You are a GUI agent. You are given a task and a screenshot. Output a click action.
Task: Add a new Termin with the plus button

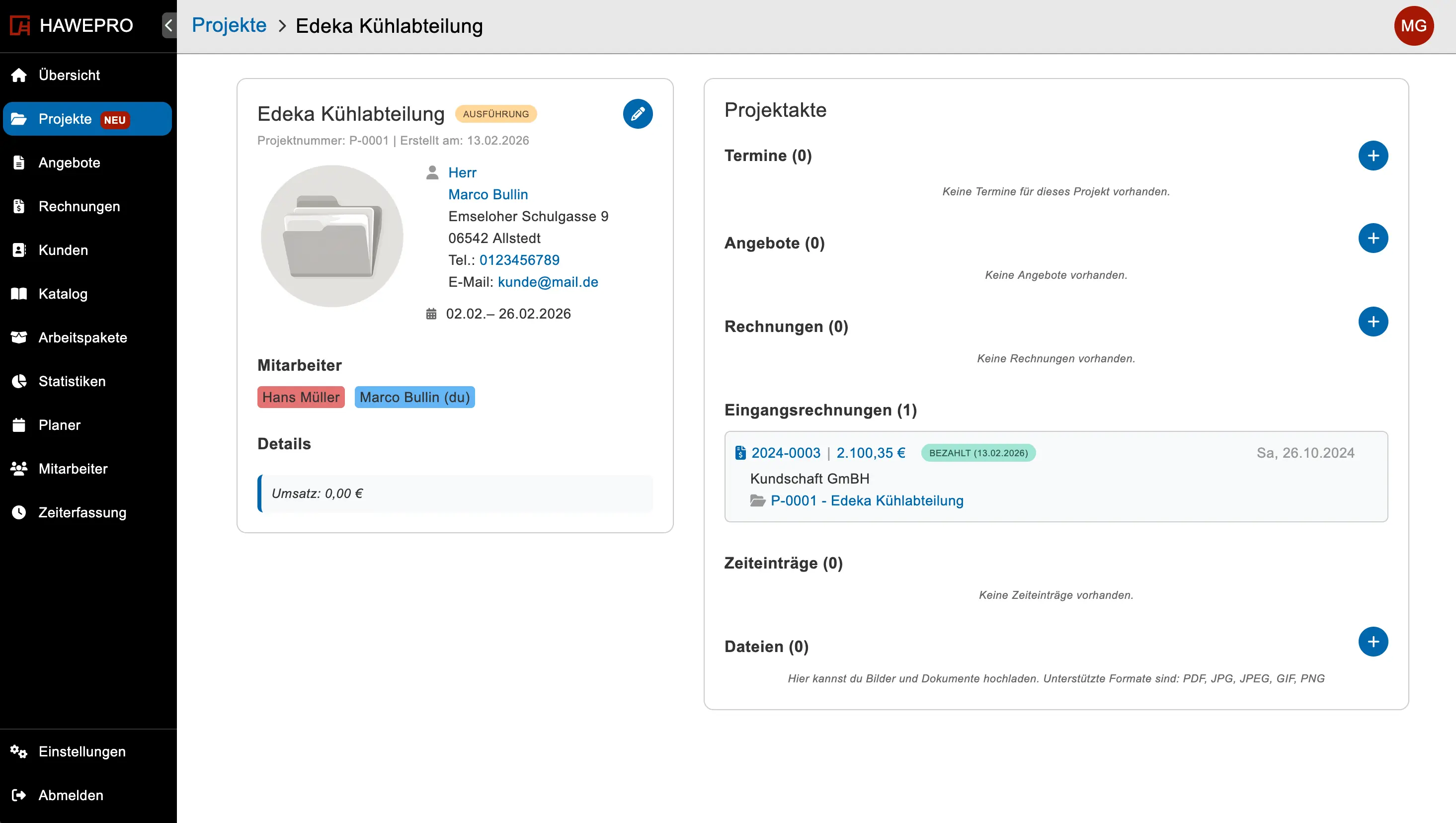point(1374,155)
